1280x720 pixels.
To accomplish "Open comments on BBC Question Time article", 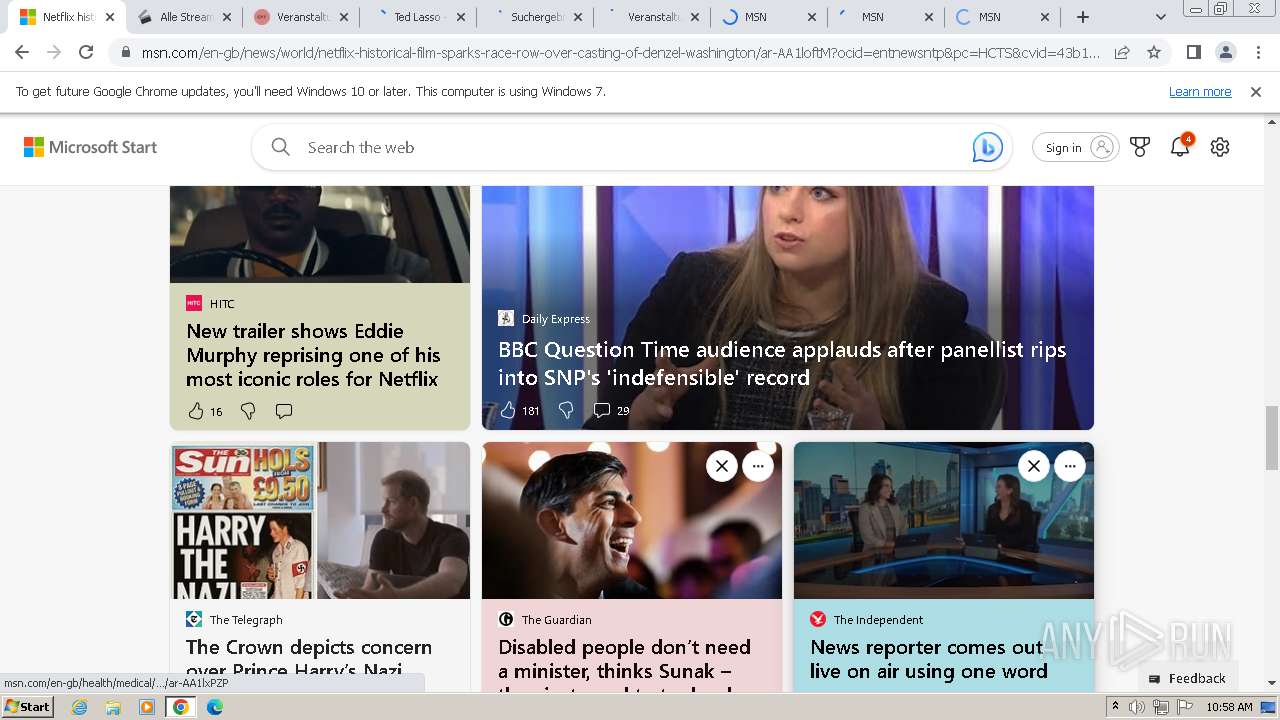I will (x=602, y=410).
